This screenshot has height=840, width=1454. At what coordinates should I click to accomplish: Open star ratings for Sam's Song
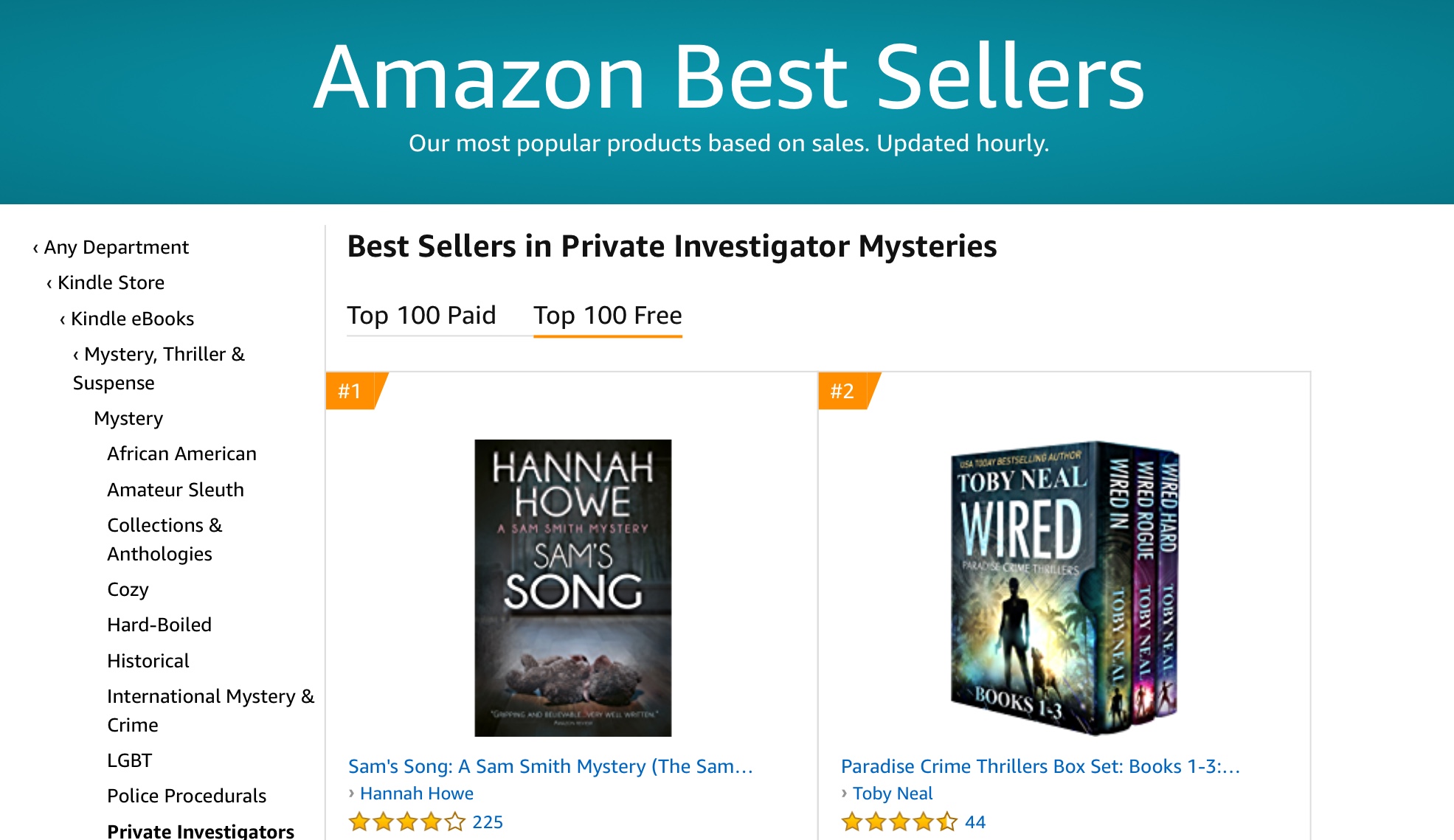tap(407, 822)
